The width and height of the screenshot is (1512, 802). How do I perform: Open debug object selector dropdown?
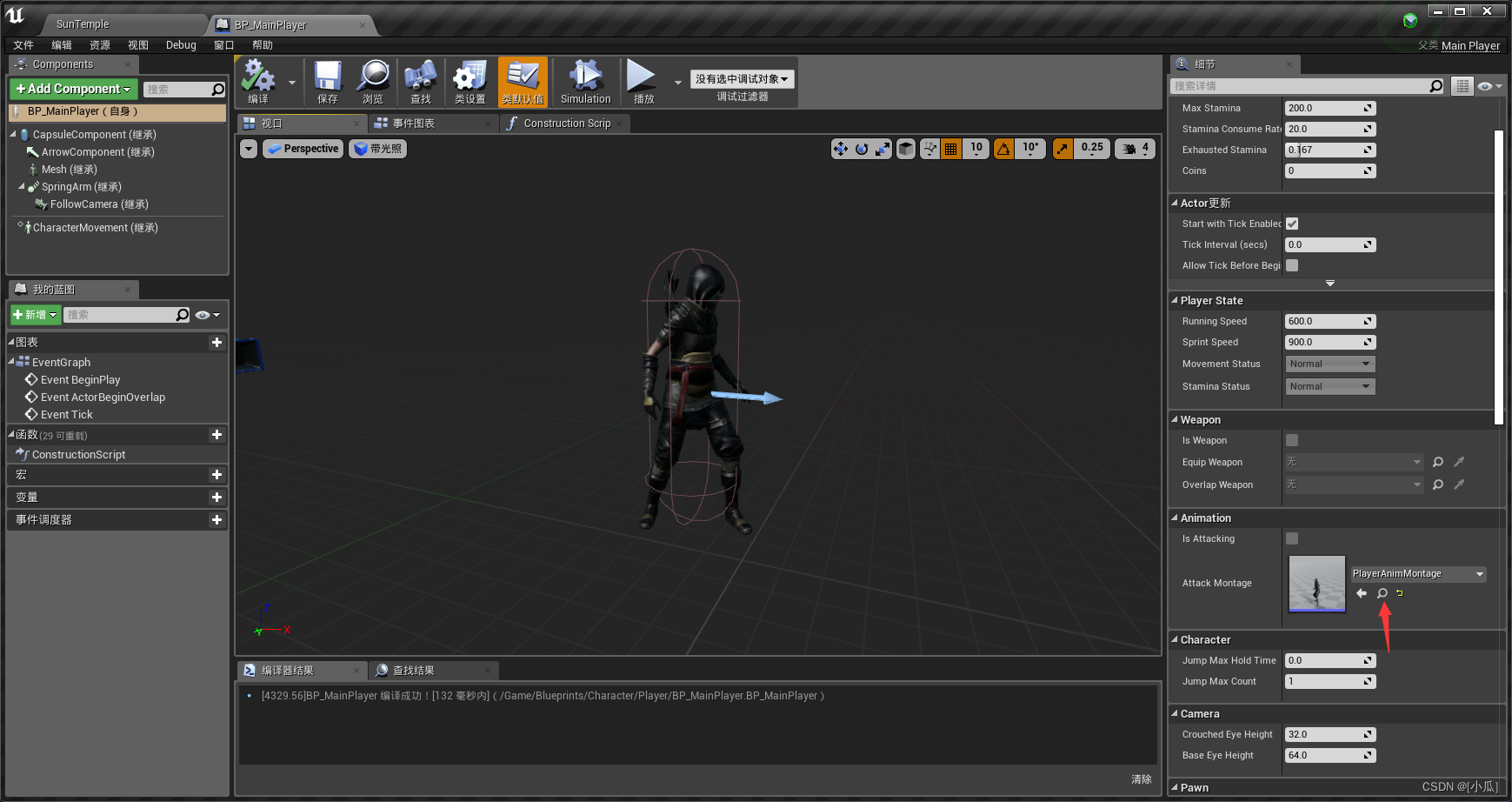tap(743, 79)
